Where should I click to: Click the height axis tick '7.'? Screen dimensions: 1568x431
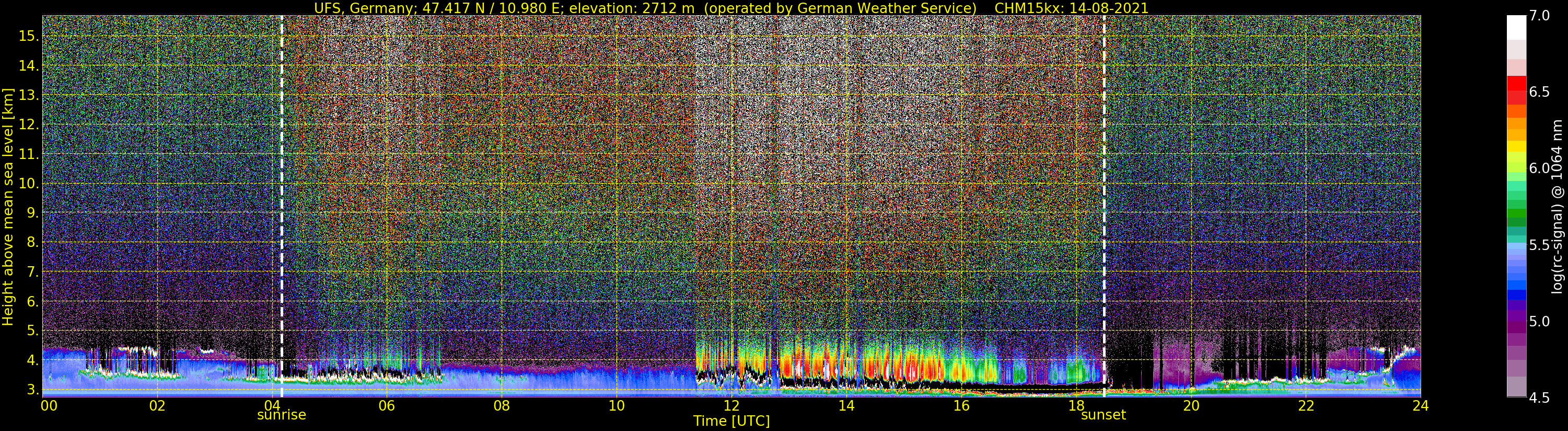click(x=32, y=272)
